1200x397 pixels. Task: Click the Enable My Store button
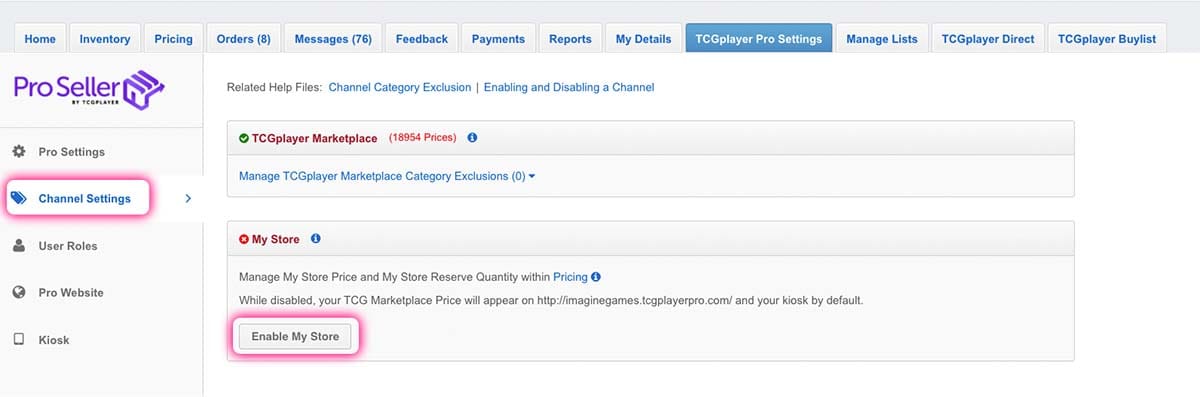[295, 337]
